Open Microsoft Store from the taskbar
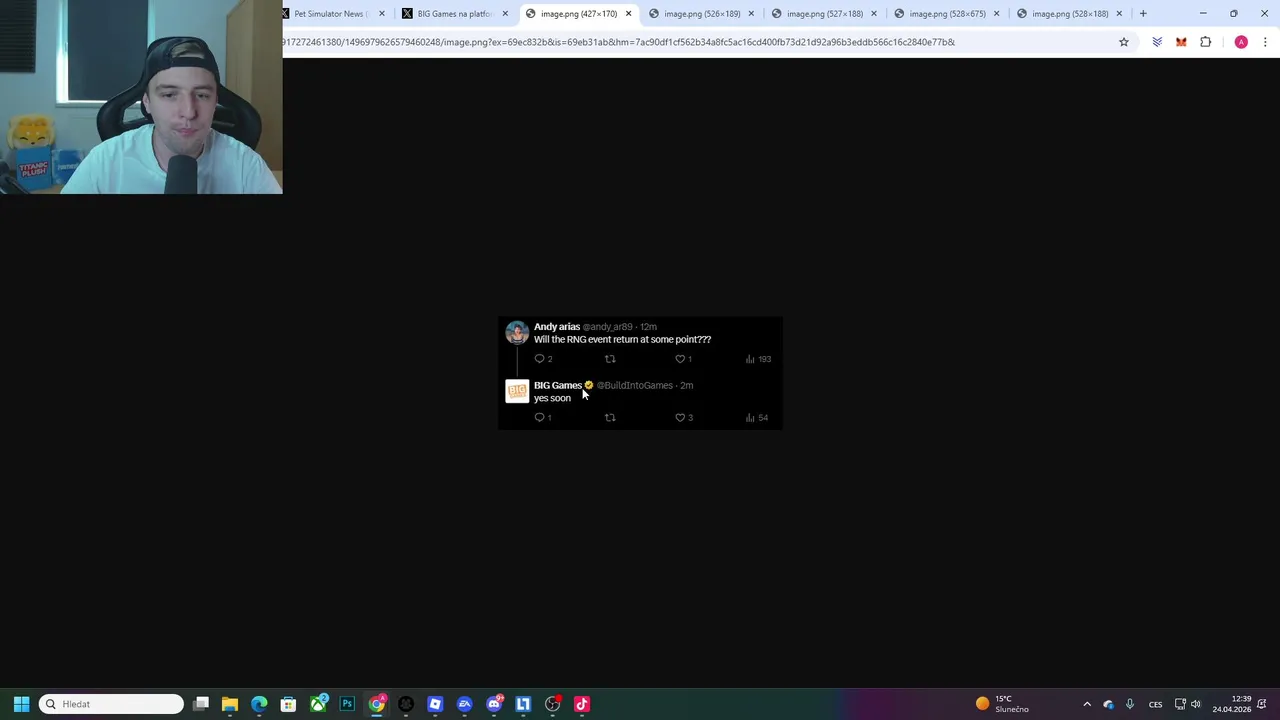The width and height of the screenshot is (1280, 720). 288,704
